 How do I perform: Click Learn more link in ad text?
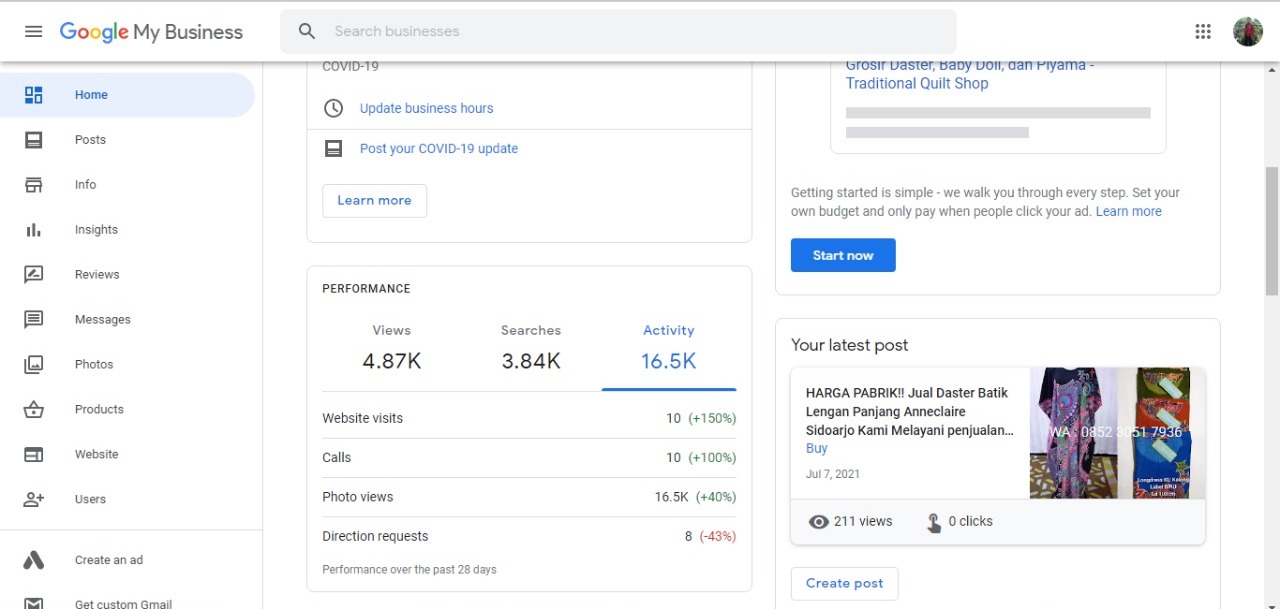click(x=1129, y=211)
